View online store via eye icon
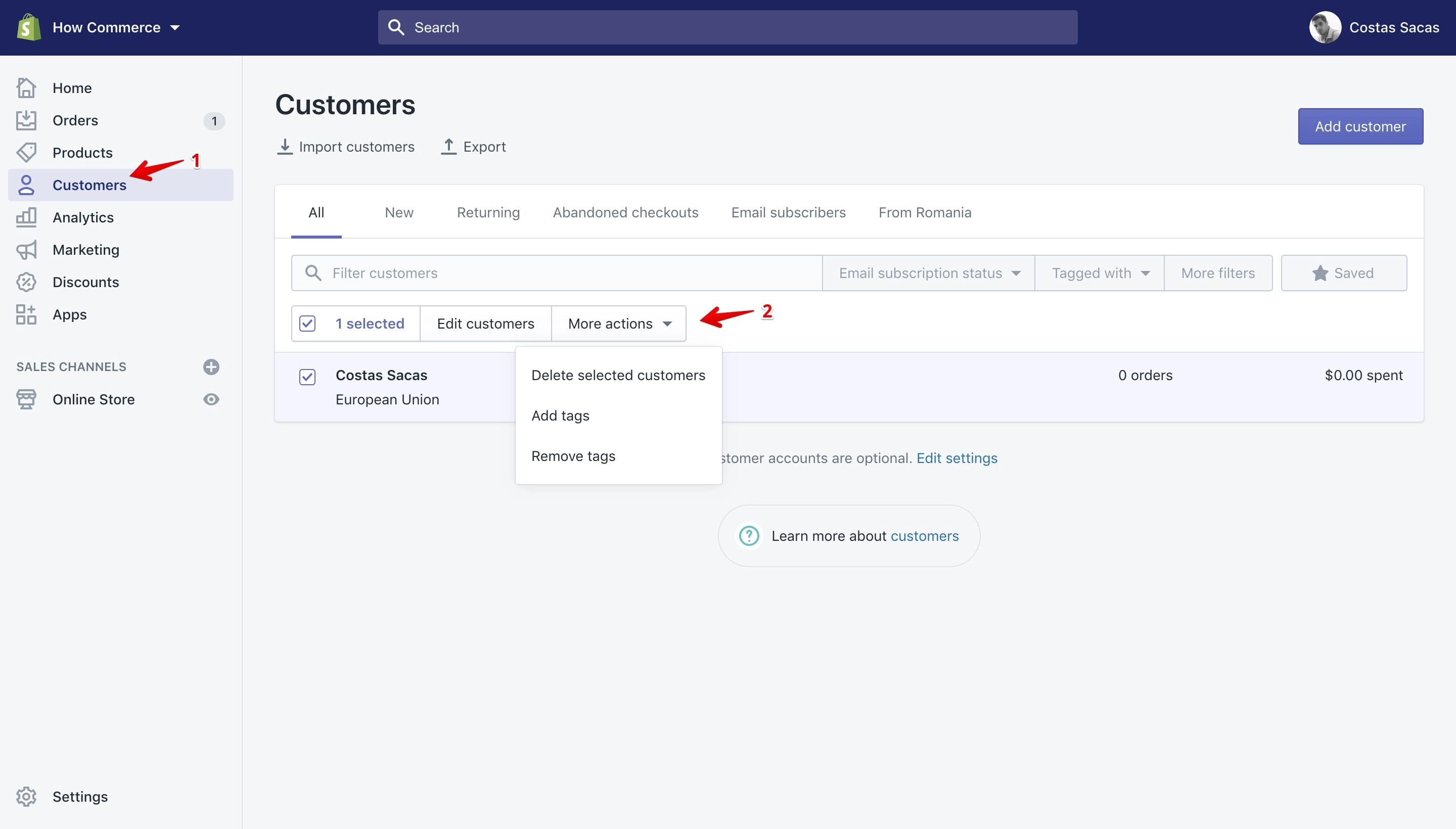Image resolution: width=1456 pixels, height=829 pixels. tap(211, 400)
